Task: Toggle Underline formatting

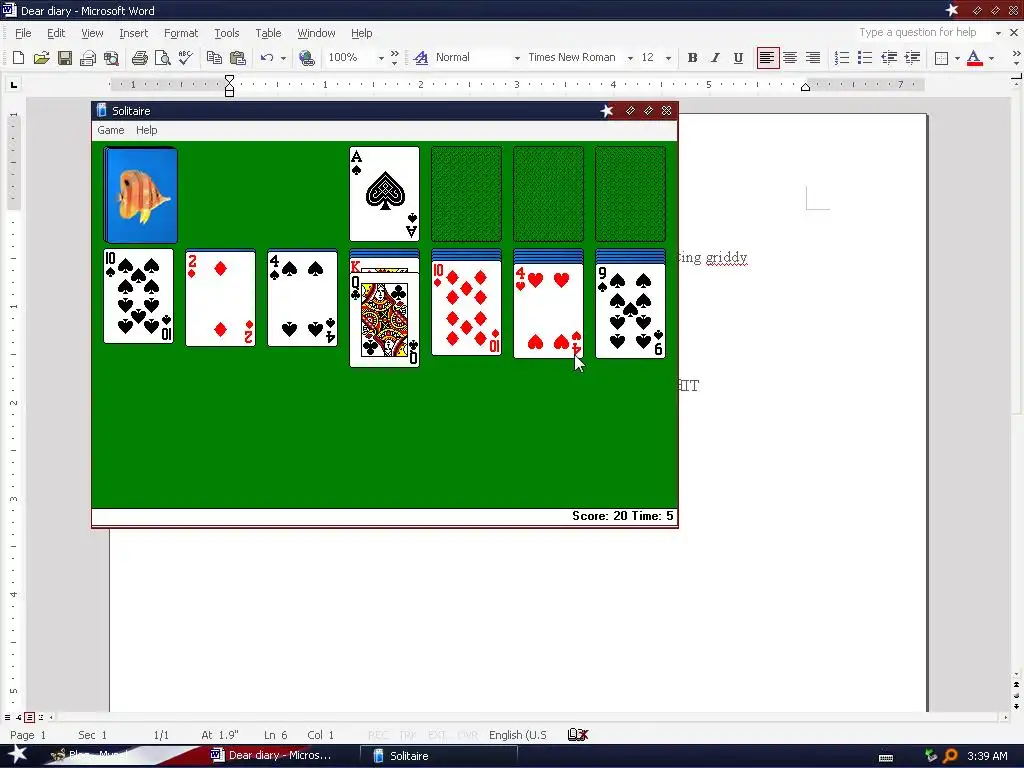Action: click(x=738, y=58)
